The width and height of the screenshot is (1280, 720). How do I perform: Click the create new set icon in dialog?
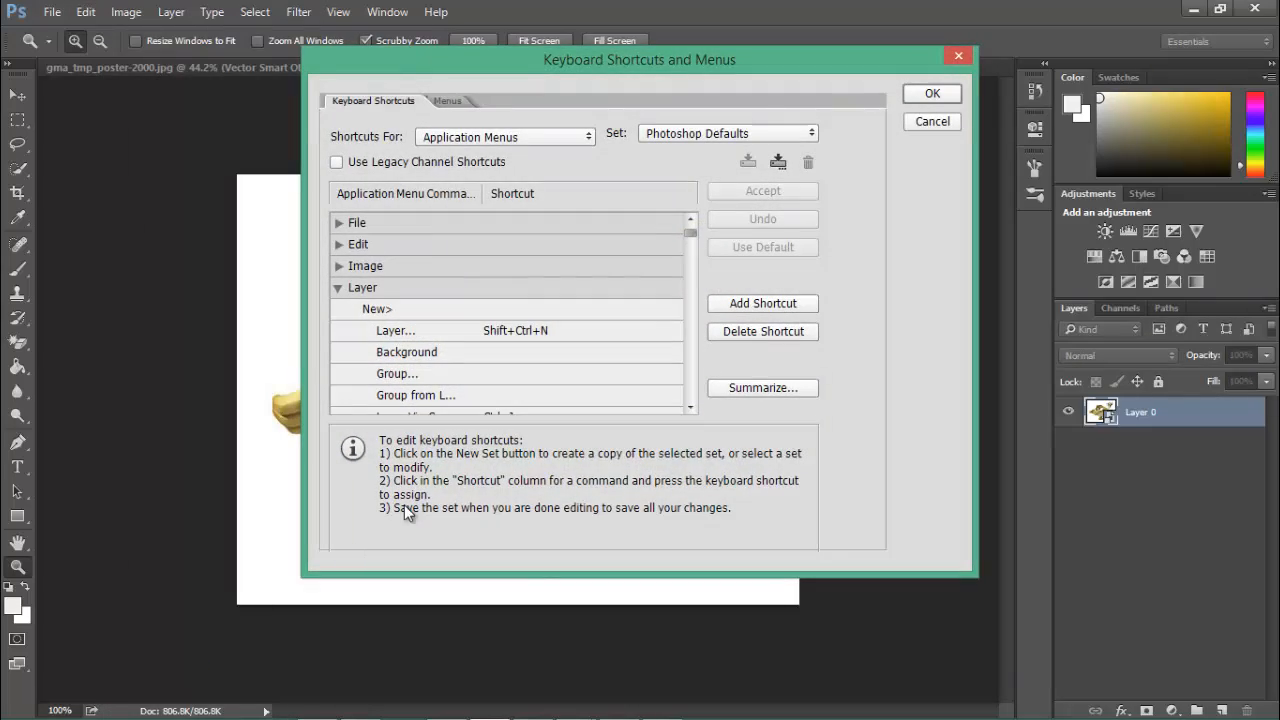coord(778,162)
